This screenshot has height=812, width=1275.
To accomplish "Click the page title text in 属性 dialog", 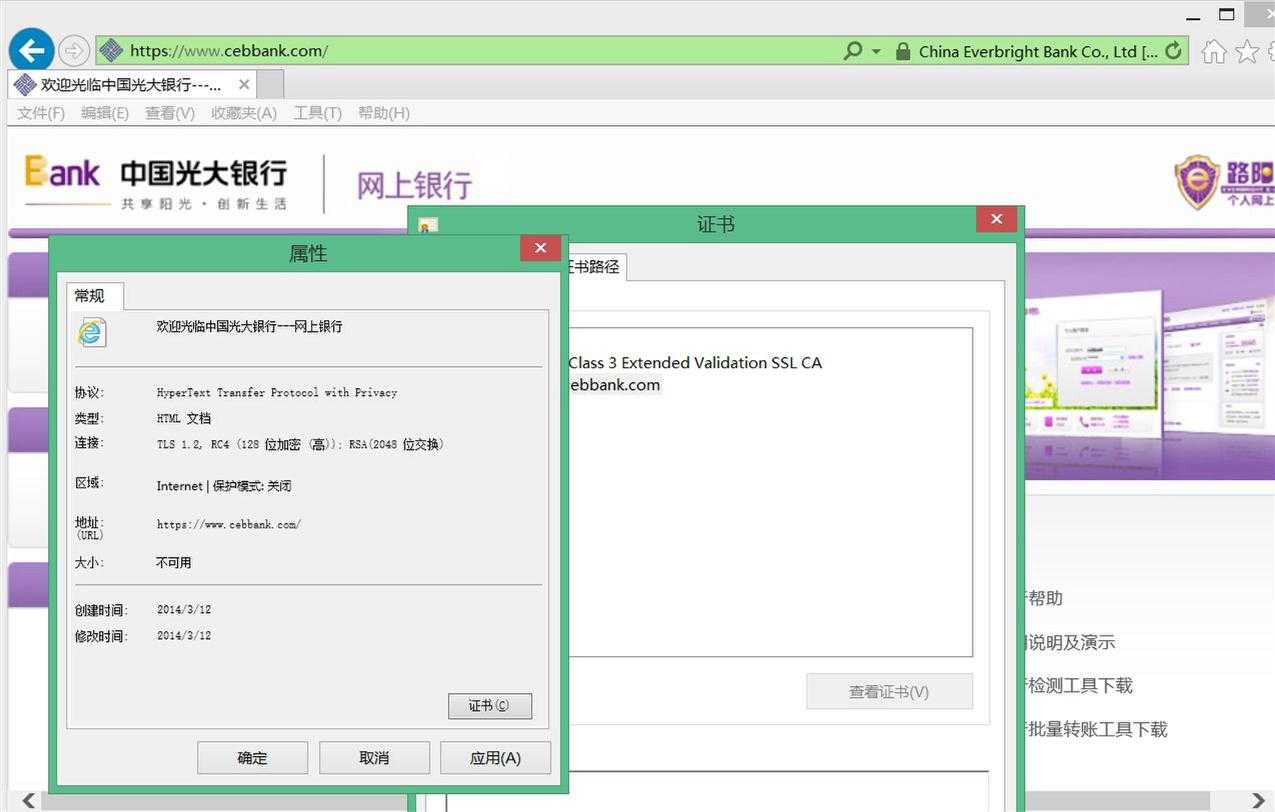I will (x=249, y=327).
